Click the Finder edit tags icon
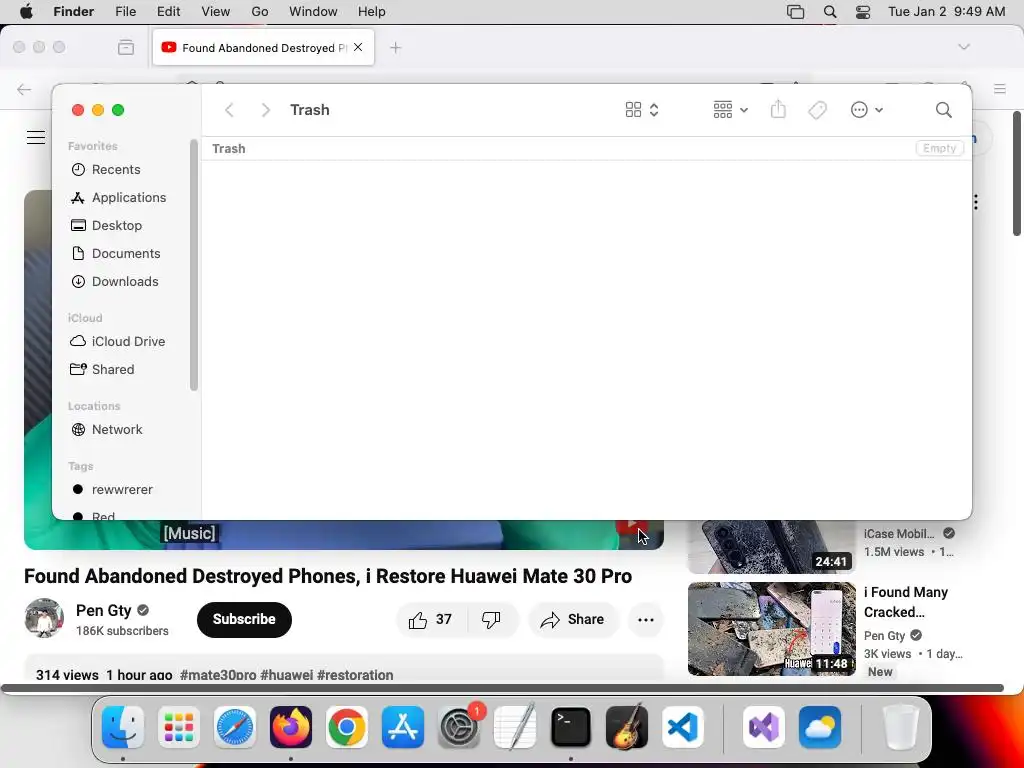Screen dimensions: 1024x768 817,110
